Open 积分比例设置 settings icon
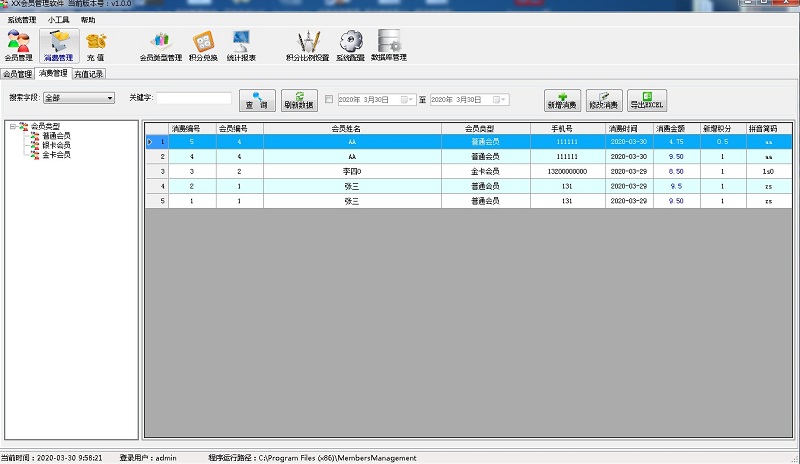Viewport: 800px width, 464px height. (307, 46)
